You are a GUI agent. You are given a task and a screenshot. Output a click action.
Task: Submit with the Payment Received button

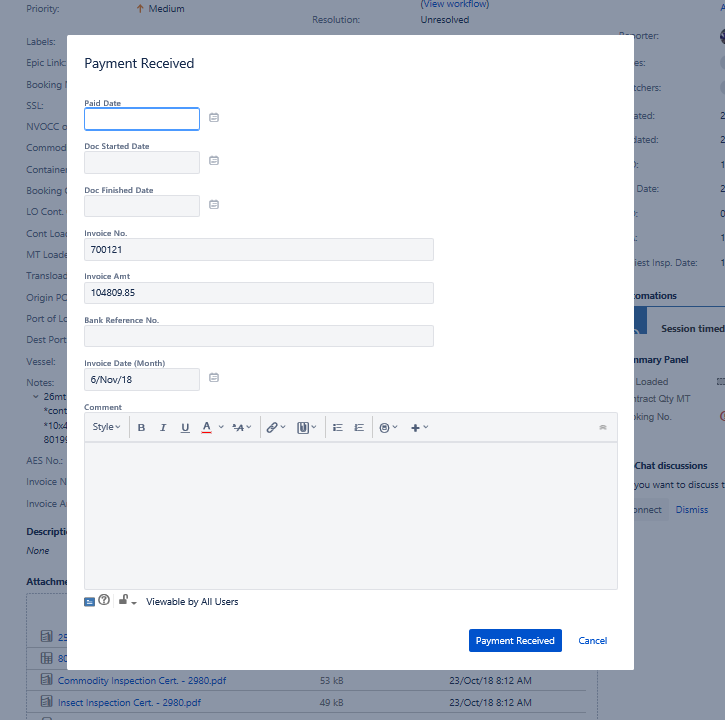click(515, 640)
